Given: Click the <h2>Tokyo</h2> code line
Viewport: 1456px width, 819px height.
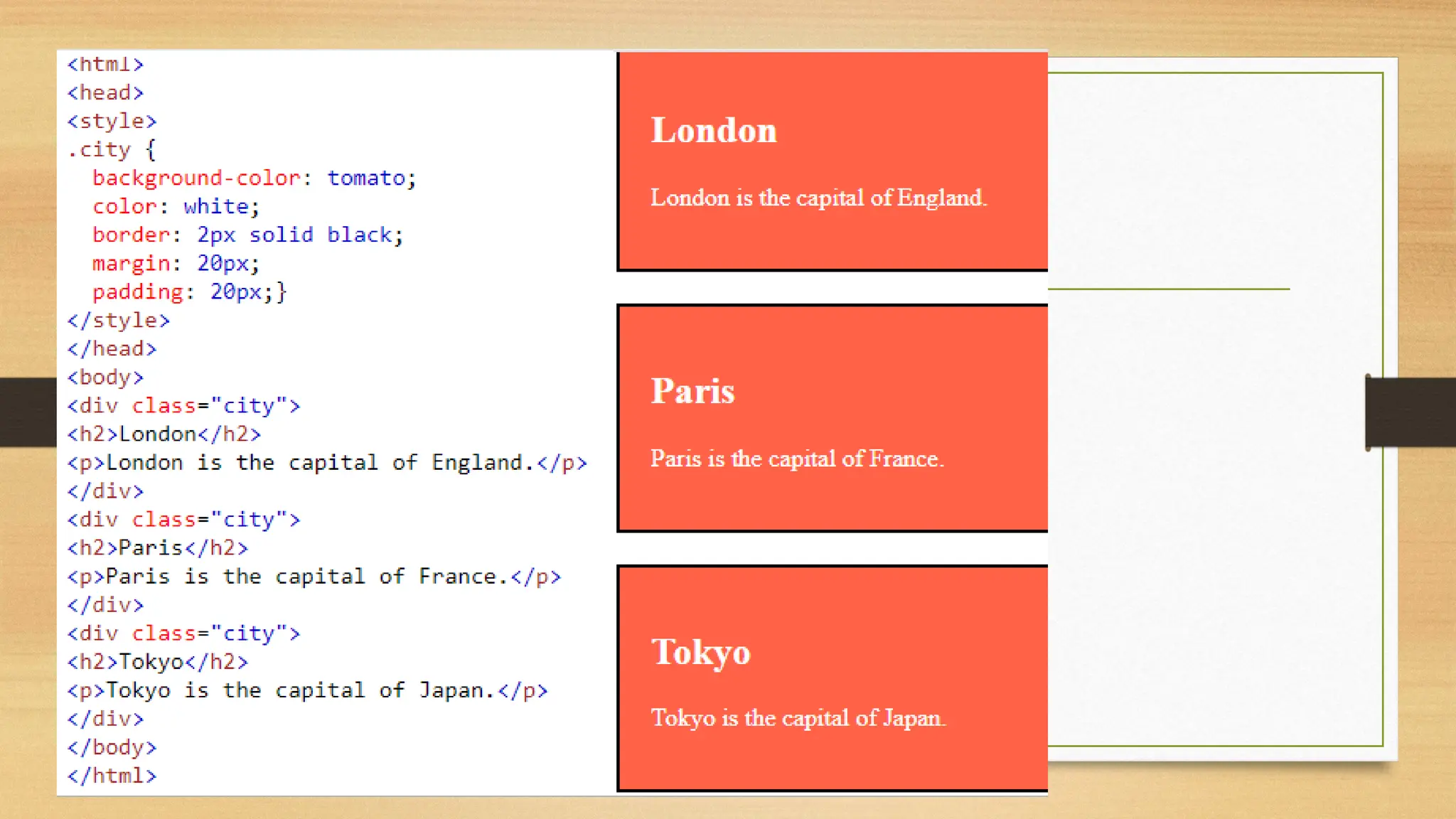Looking at the screenshot, I should pyautogui.click(x=158, y=662).
